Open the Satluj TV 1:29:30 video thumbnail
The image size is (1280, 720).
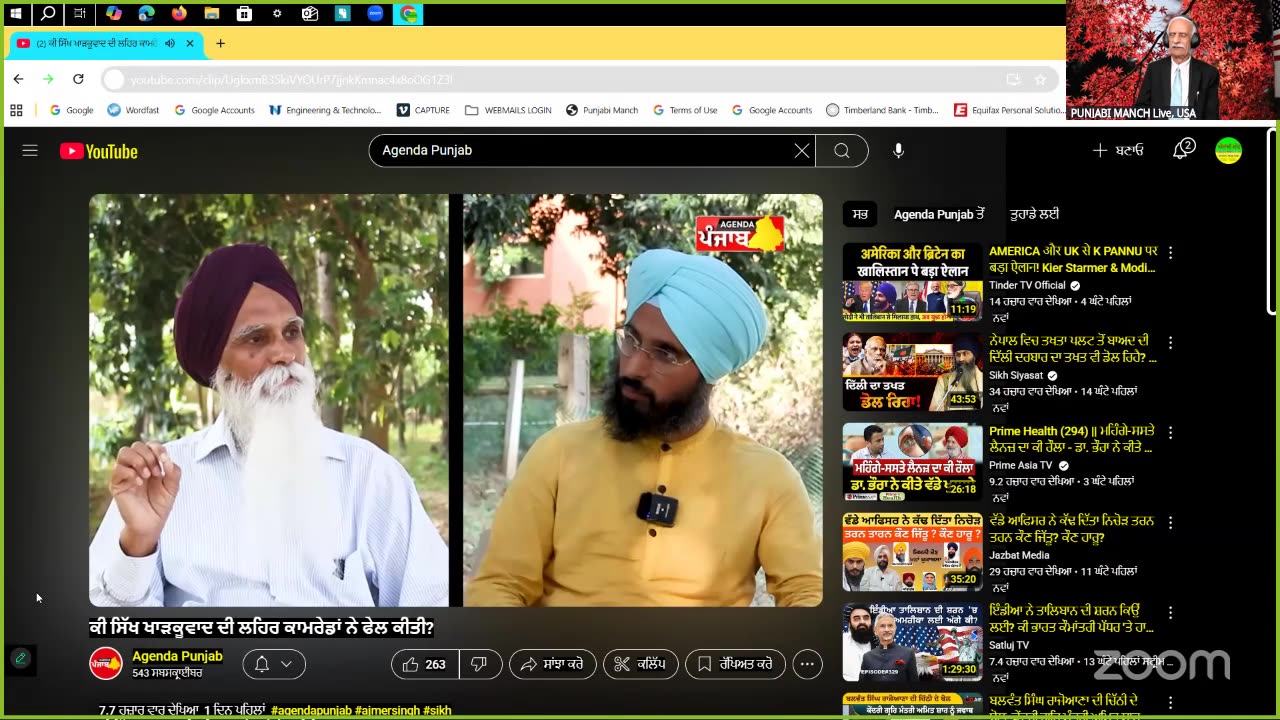pyautogui.click(x=912, y=642)
